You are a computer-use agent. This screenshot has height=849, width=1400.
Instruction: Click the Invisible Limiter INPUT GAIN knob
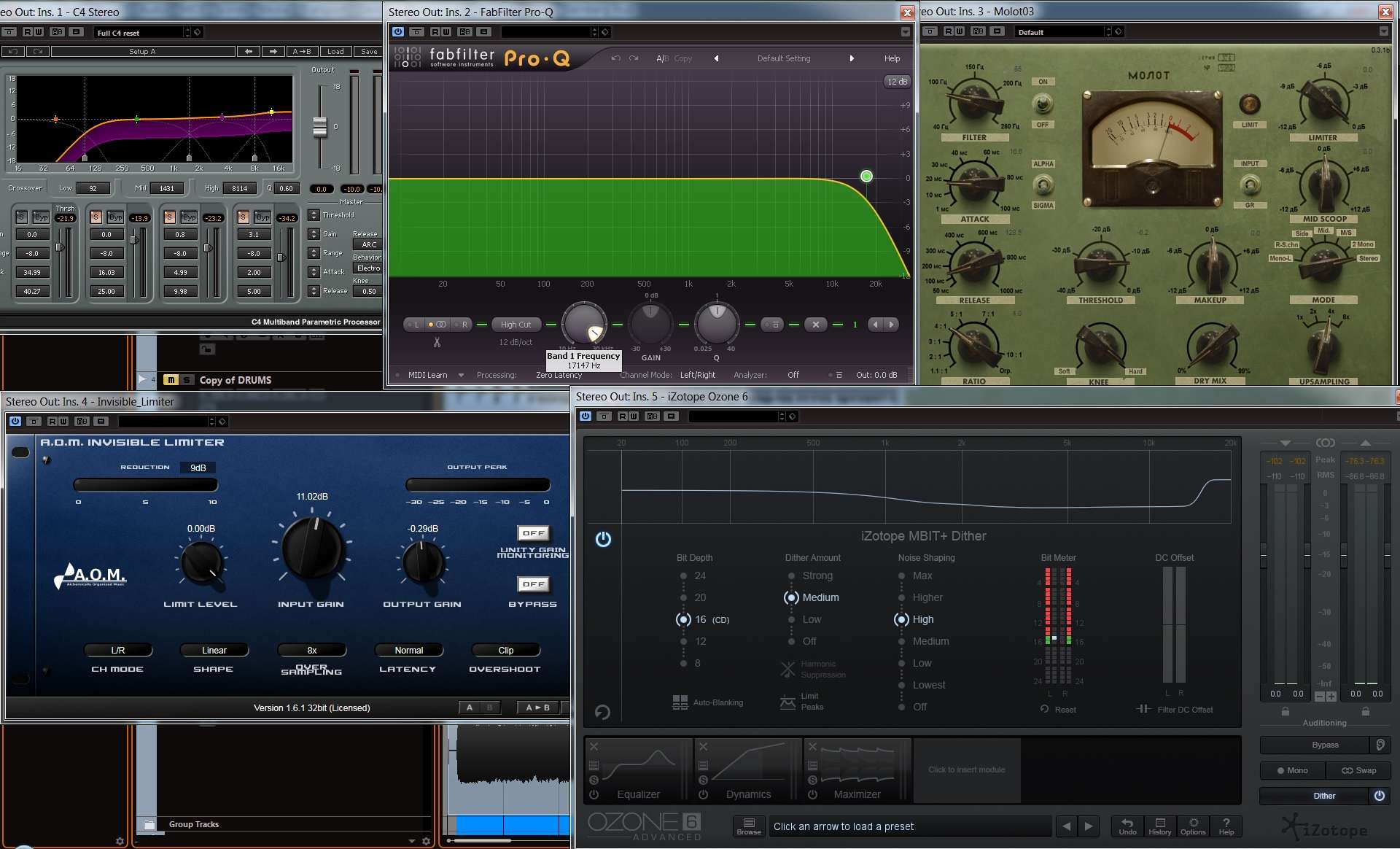[x=312, y=547]
